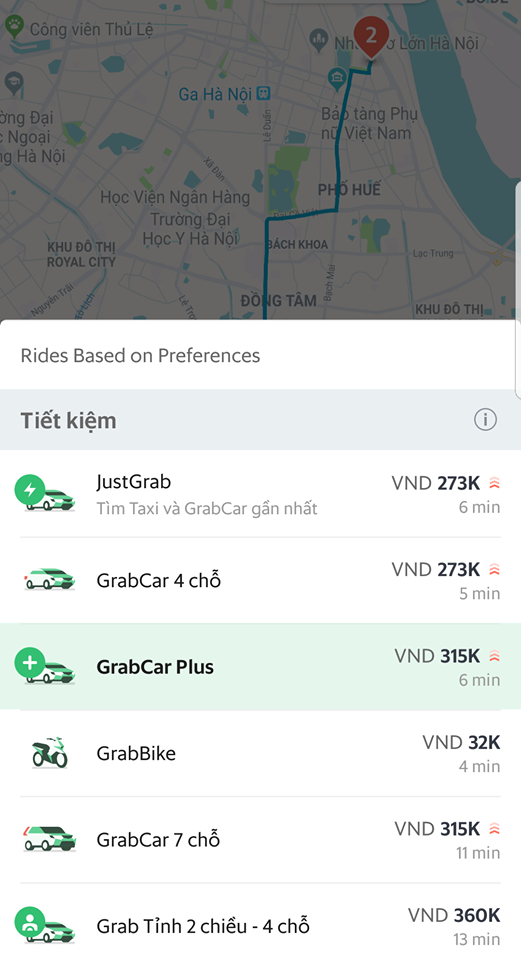This screenshot has width=521, height=960.
Task: Tap the Grab Tỉnh 2 chiều car icon
Action: [45, 925]
